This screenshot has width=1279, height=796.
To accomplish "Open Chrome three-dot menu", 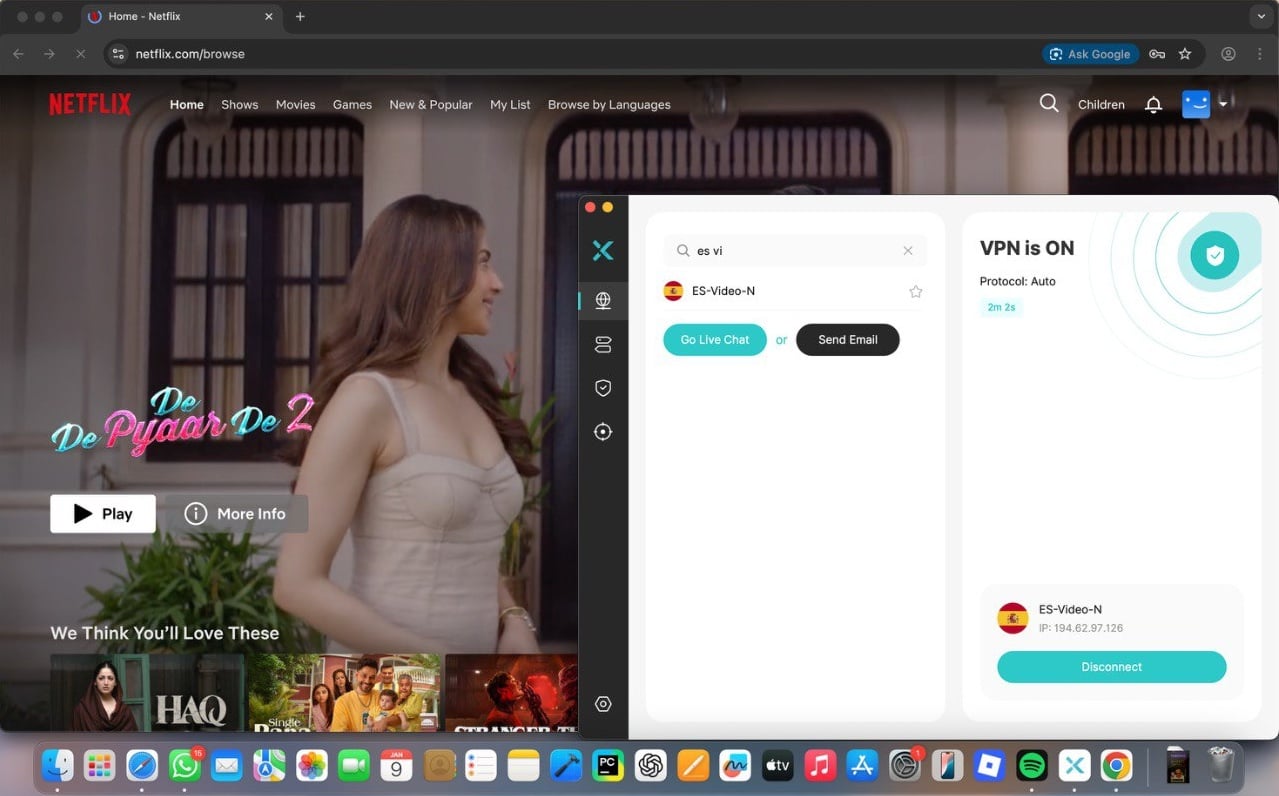I will coord(1260,54).
